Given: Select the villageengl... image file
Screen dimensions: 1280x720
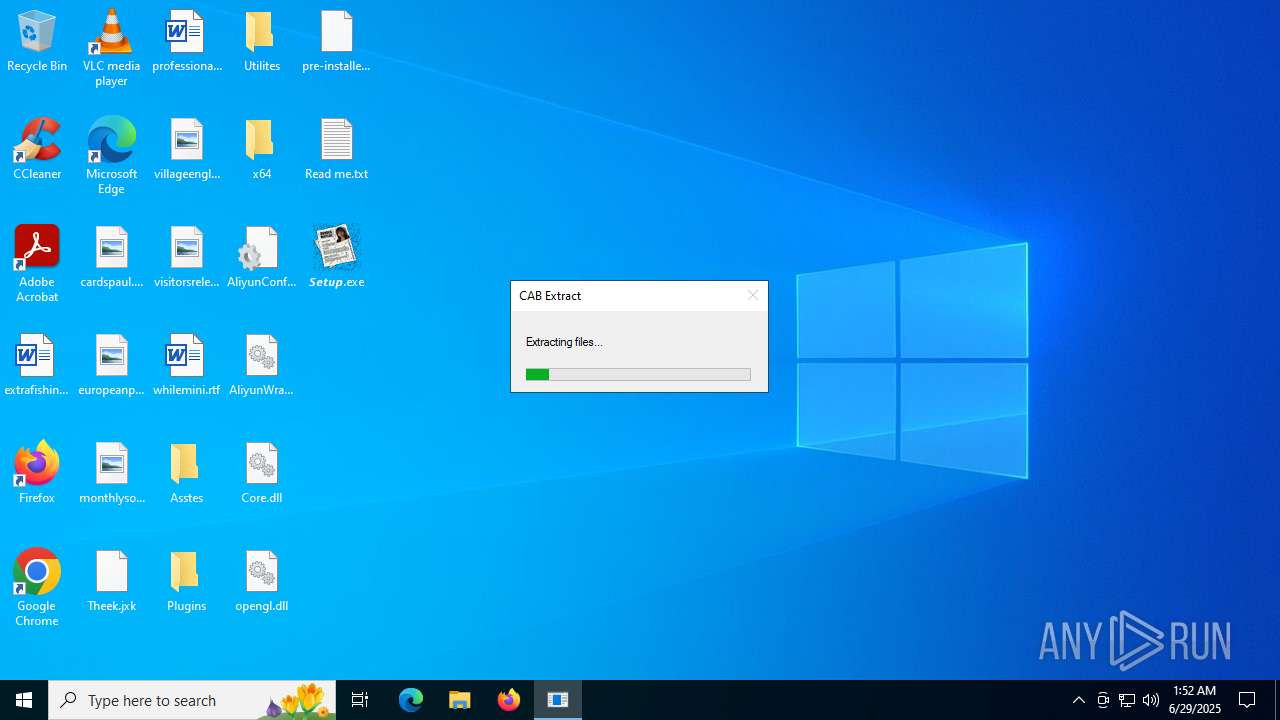Looking at the screenshot, I should click(x=186, y=149).
